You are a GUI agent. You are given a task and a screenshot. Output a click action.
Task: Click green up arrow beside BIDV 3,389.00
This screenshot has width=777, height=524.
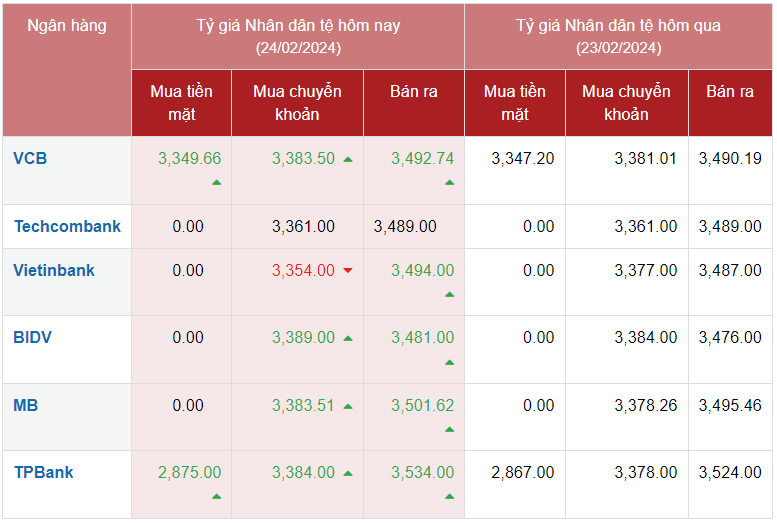coord(348,339)
